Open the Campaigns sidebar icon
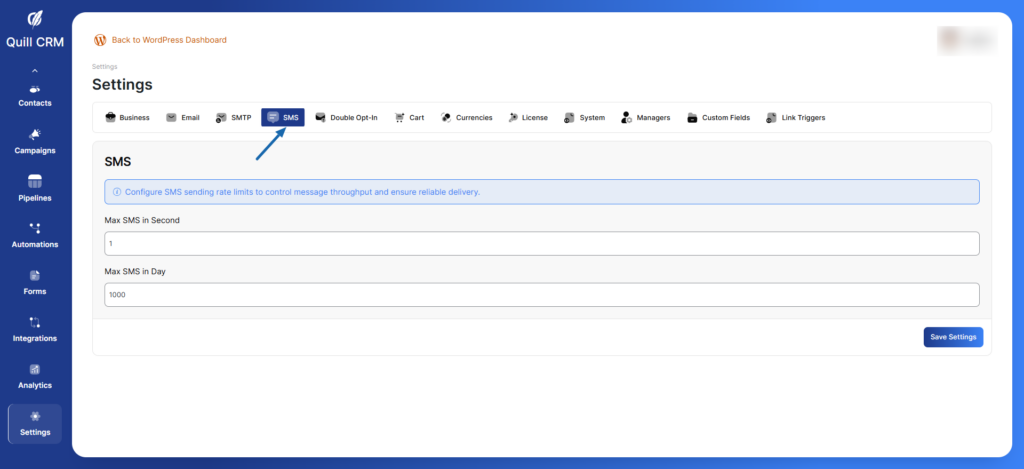The height and width of the screenshot is (469, 1024). tap(35, 141)
